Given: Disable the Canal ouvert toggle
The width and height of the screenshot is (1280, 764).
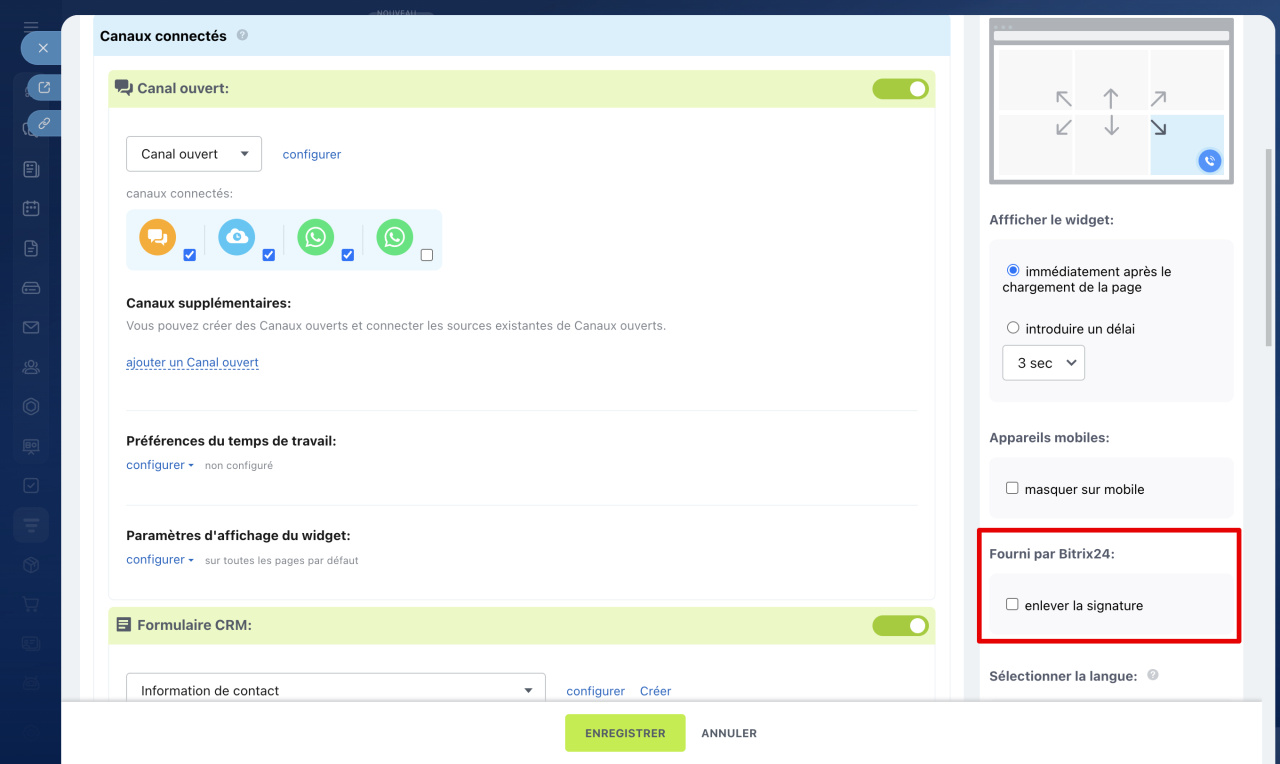Looking at the screenshot, I should tap(900, 89).
